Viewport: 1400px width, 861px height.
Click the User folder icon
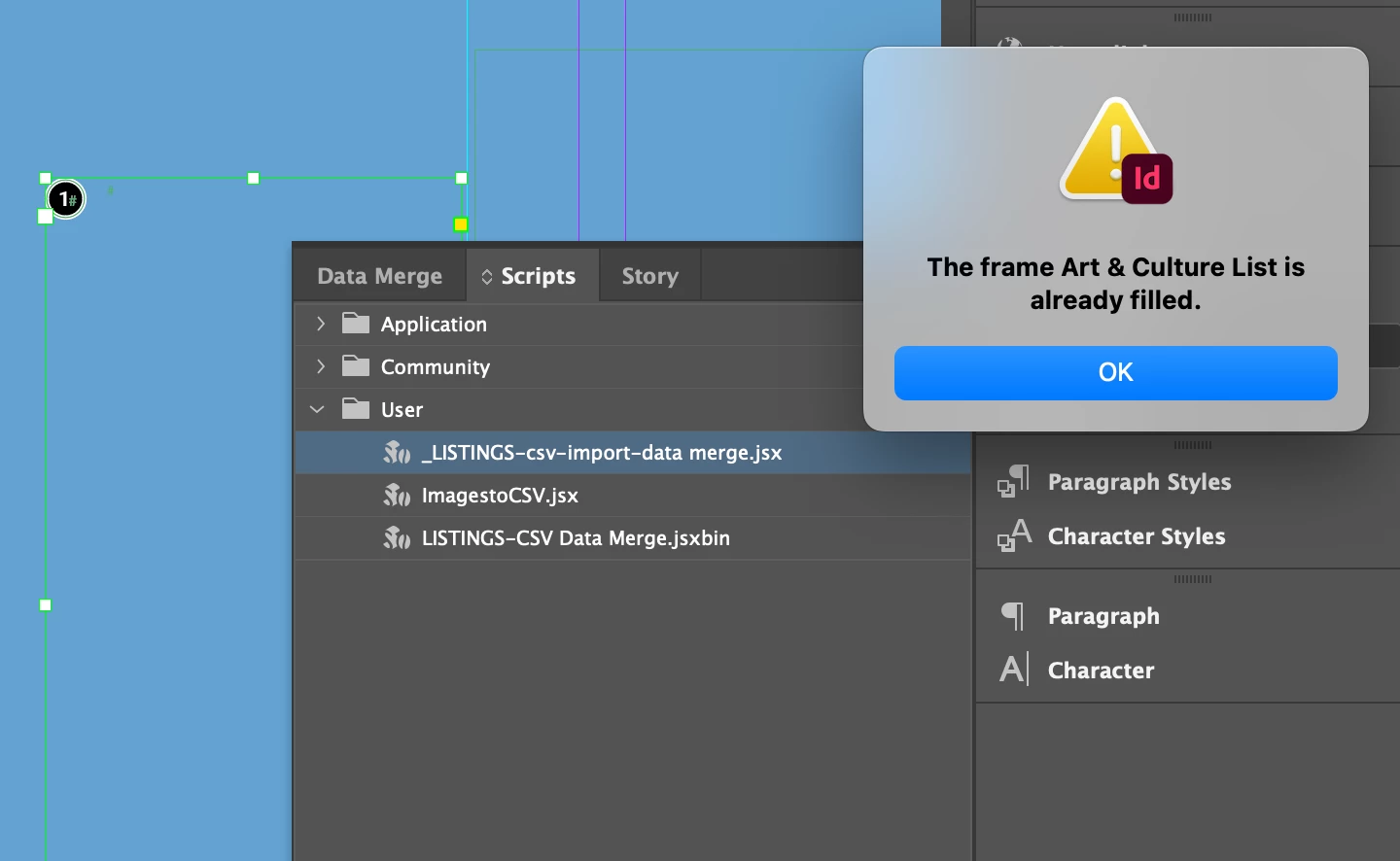click(x=356, y=408)
